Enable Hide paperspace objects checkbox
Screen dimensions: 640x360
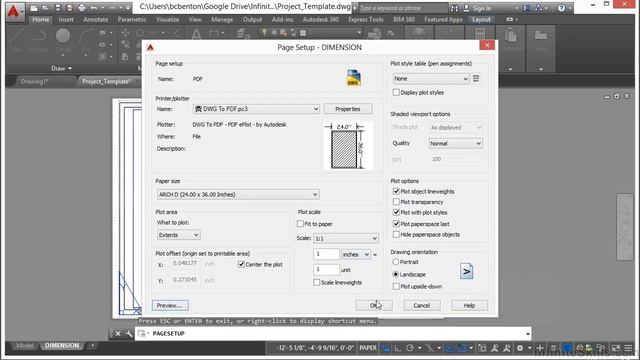click(x=396, y=234)
